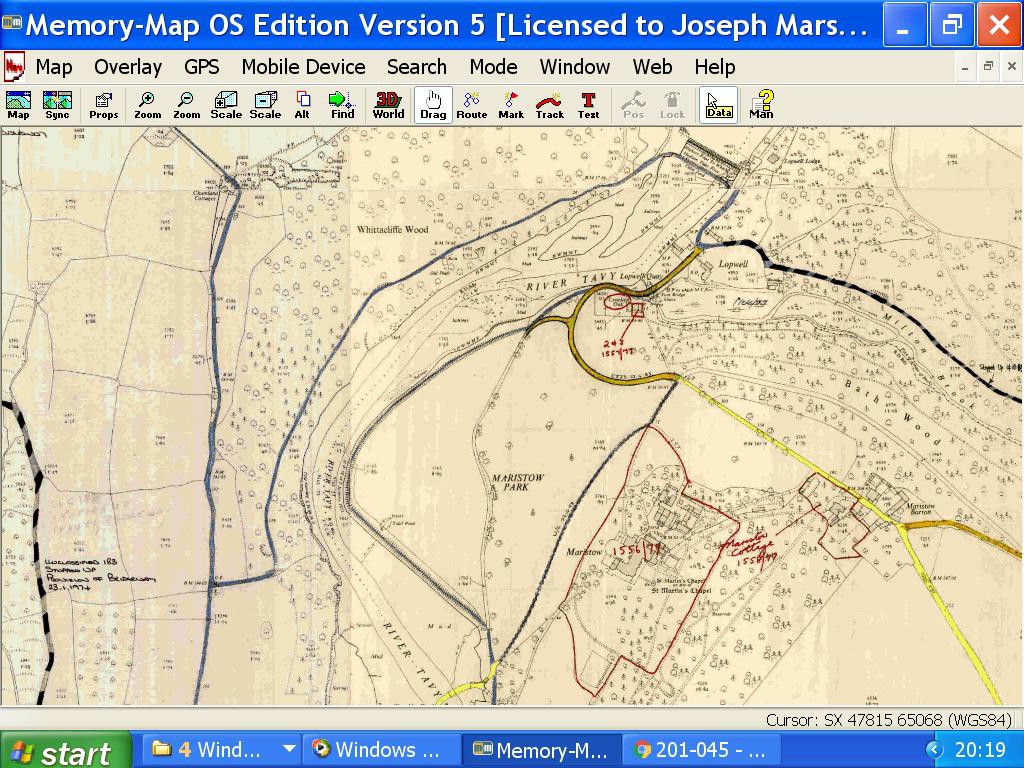
Task: Toggle the Drag mode tool
Action: (x=433, y=105)
